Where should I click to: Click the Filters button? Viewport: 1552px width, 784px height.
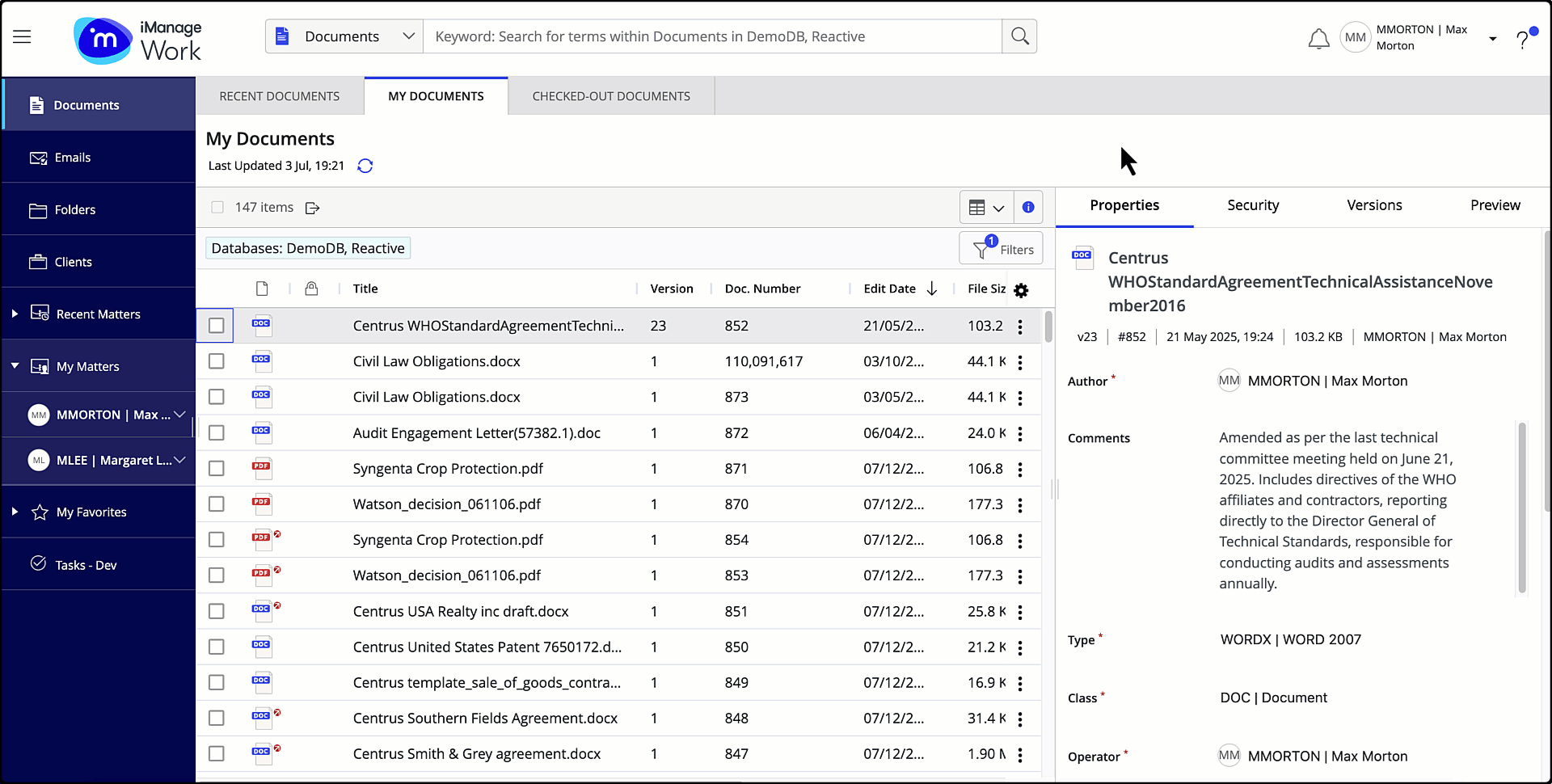[x=1001, y=248]
